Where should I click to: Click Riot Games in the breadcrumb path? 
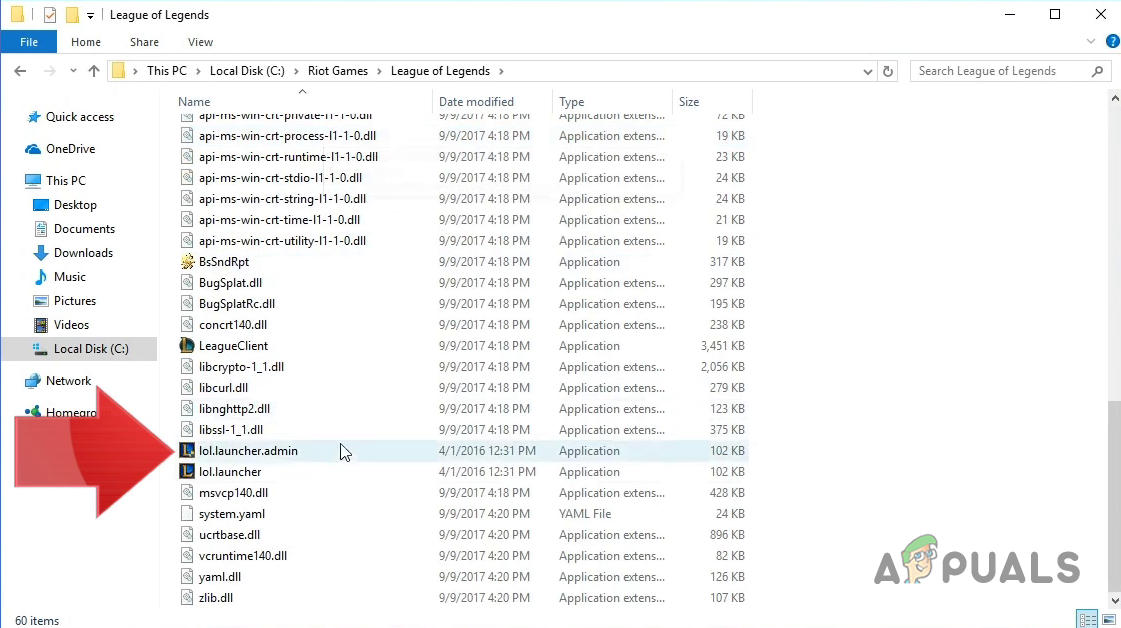tap(337, 71)
